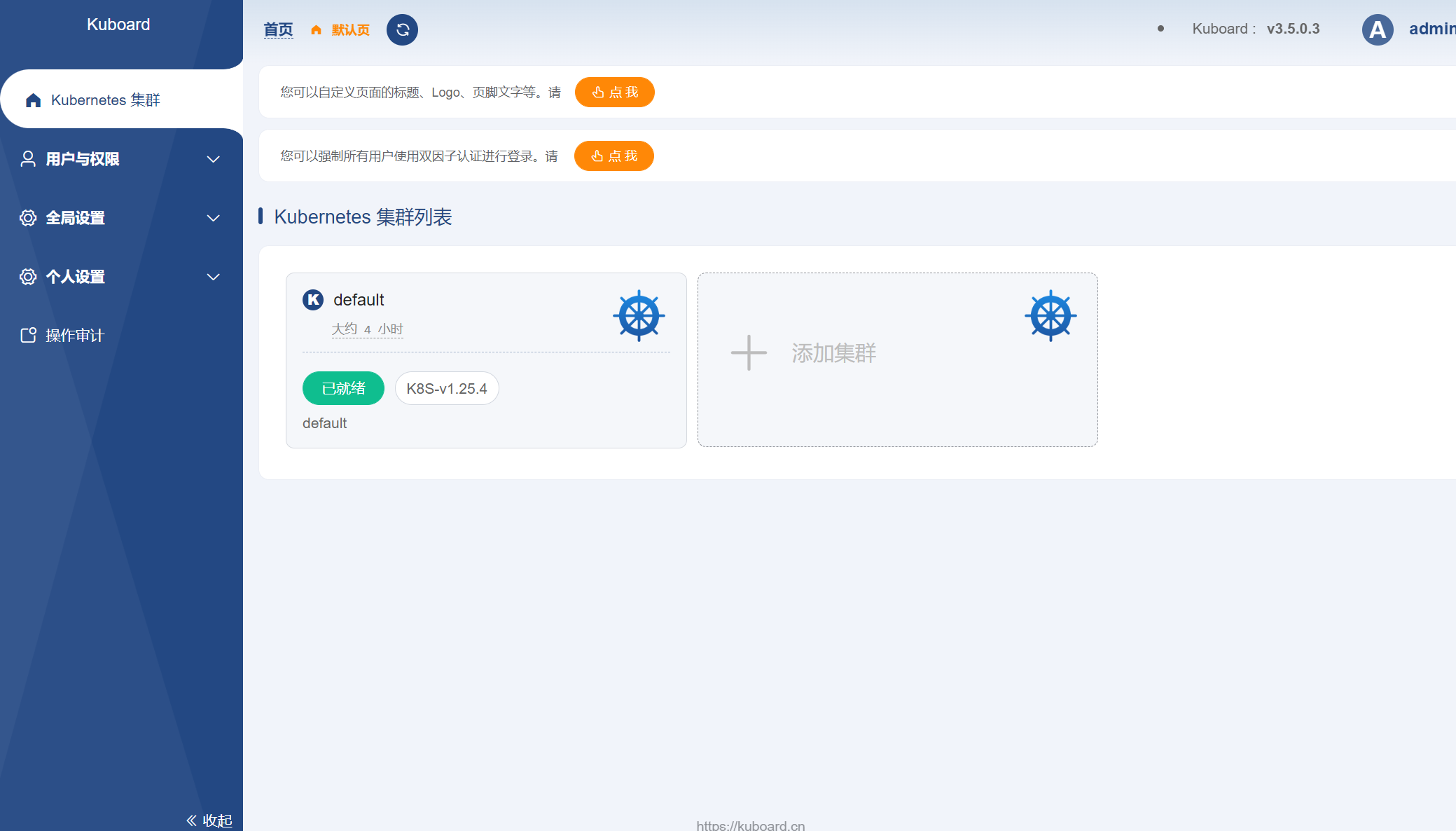The image size is (1456, 831).
Task: Click the refresh icon in the top bar
Action: click(402, 29)
